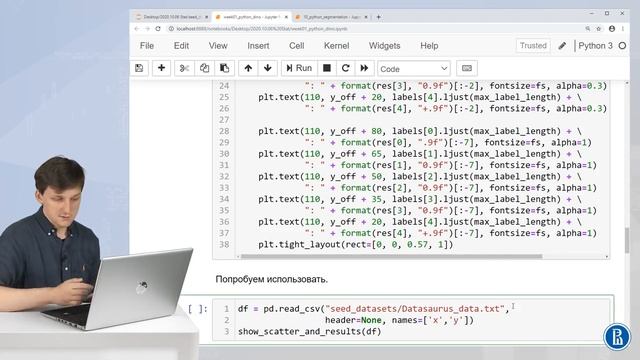640x360 pixels.
Task: Insert a new cell with plus icon
Action: click(161, 68)
